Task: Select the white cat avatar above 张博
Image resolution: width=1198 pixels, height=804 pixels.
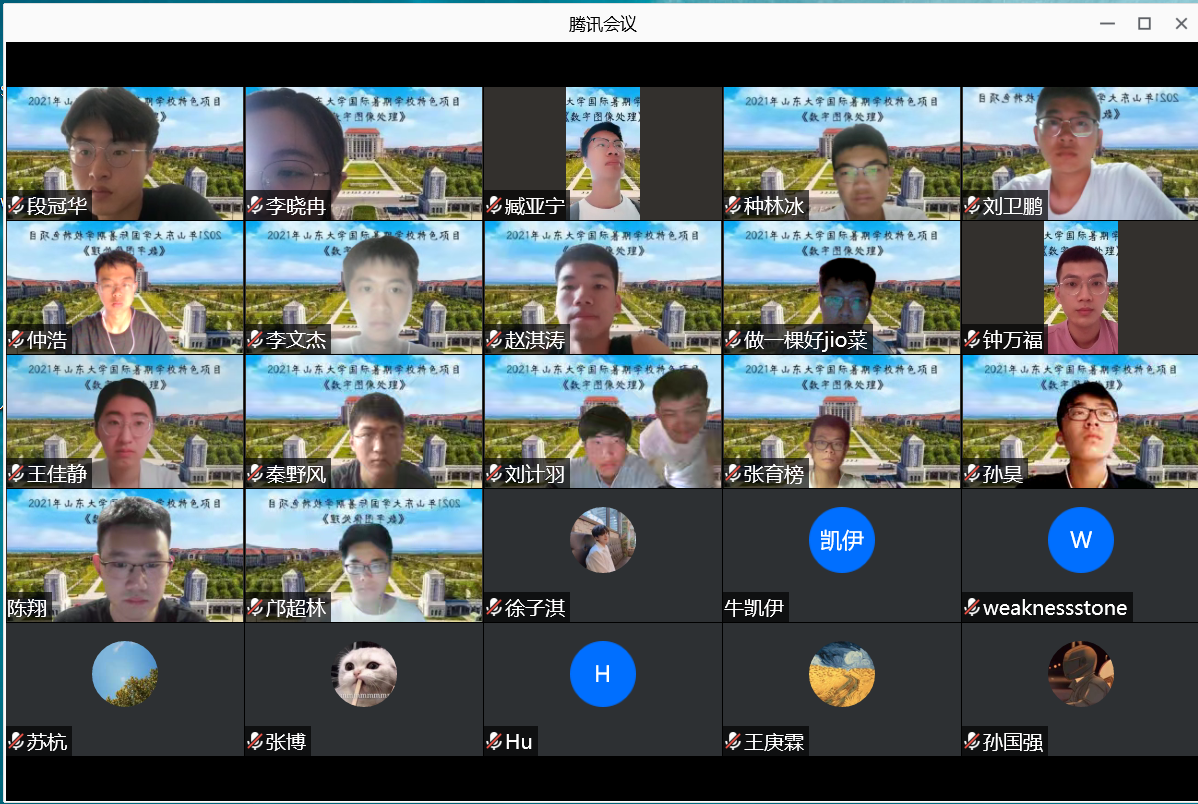Action: click(x=364, y=674)
